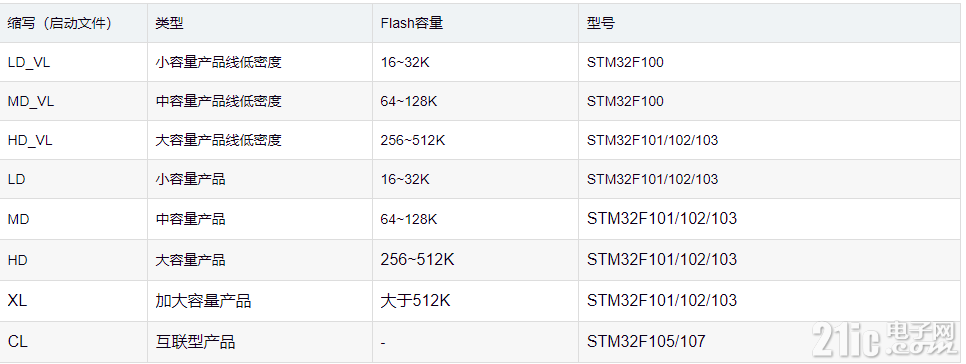The height and width of the screenshot is (364, 966).
Task: Select the MD_VL abbreviation cell
Action: (31, 101)
